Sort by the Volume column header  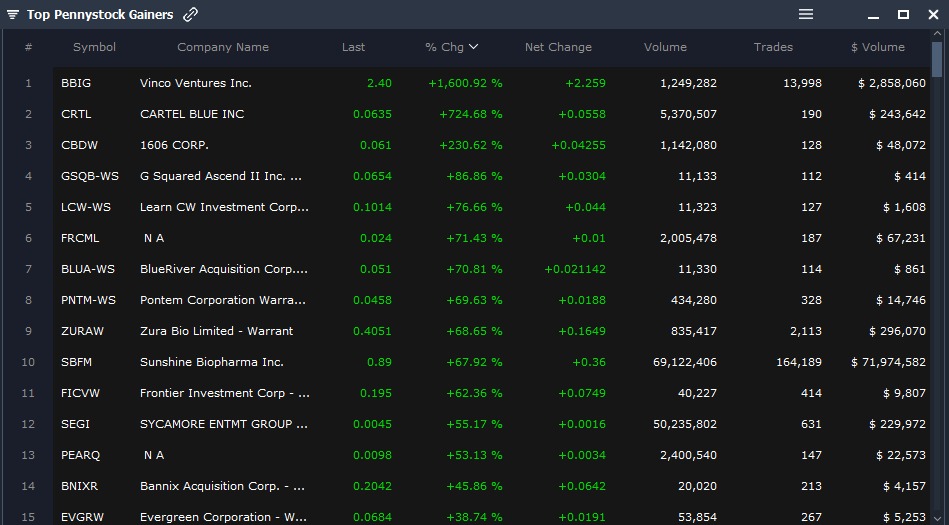tap(665, 47)
